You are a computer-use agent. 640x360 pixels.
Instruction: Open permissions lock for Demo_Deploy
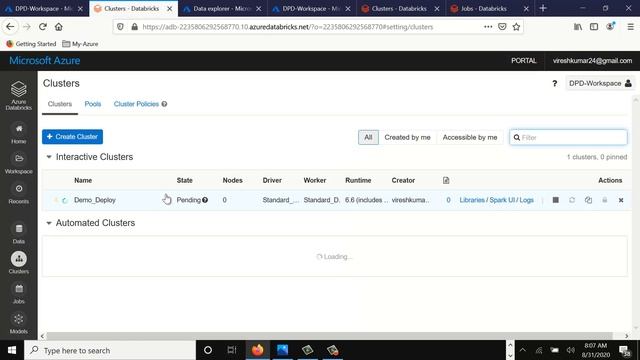(x=604, y=200)
